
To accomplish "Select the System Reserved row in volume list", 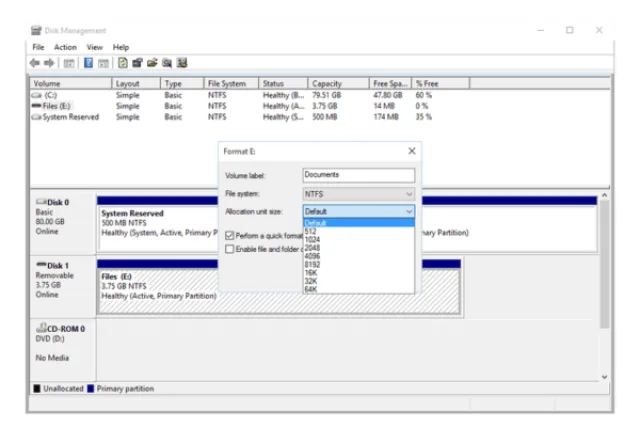I will [233, 117].
